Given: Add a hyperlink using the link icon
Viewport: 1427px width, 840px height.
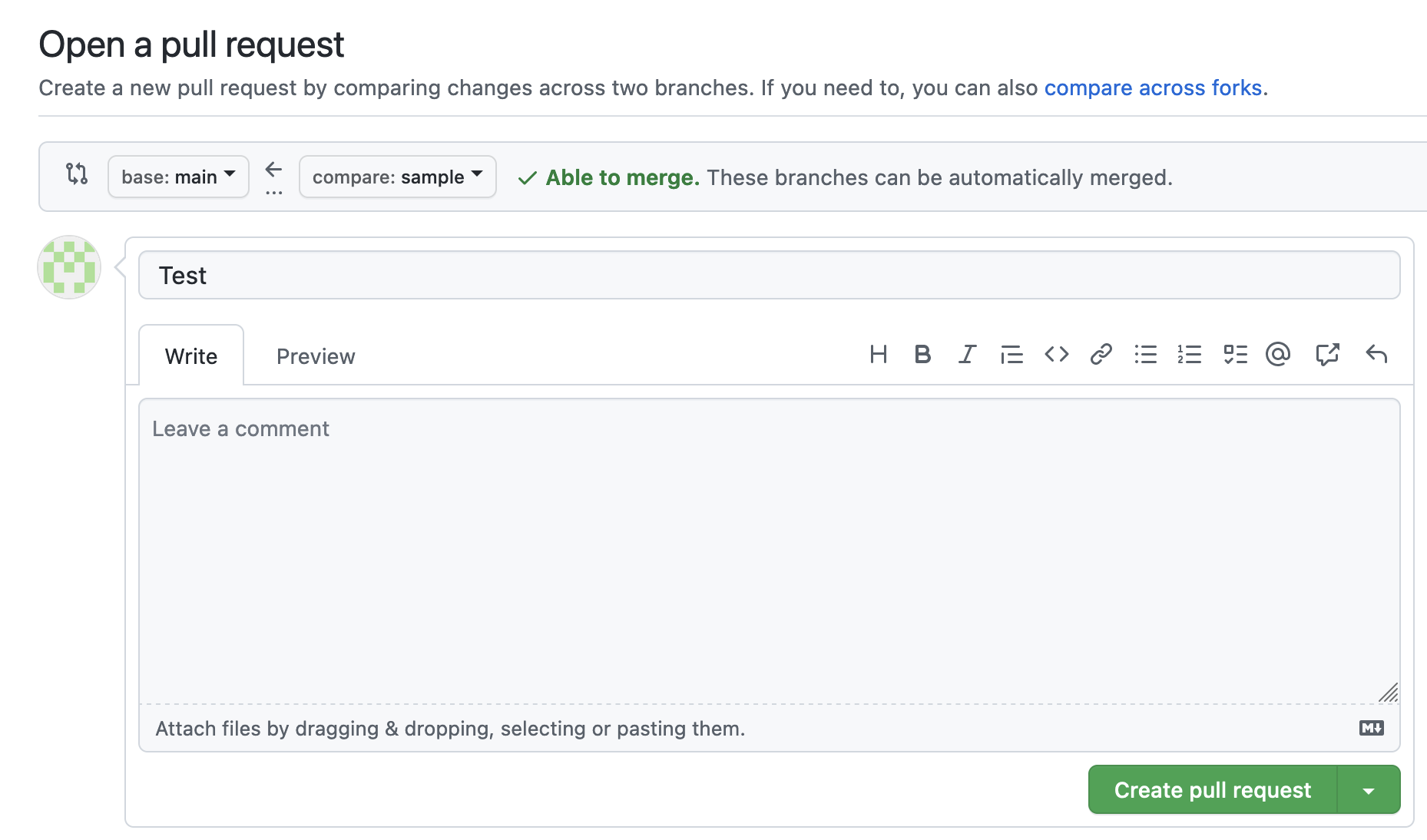Looking at the screenshot, I should (1101, 354).
